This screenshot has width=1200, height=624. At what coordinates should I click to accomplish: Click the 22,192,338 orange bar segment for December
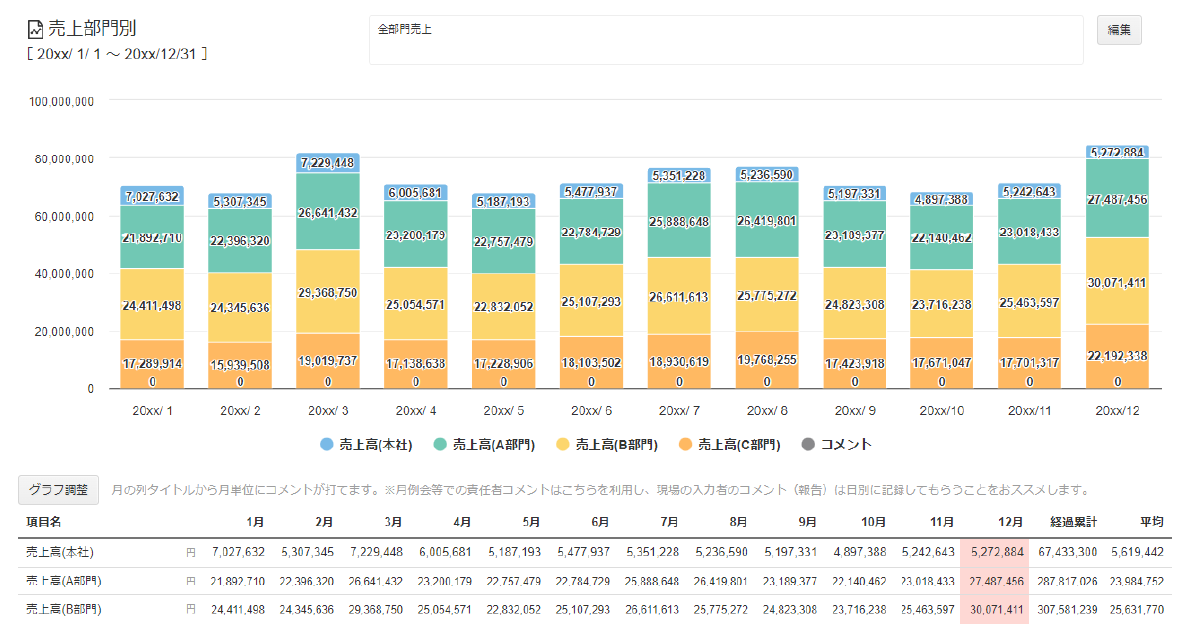point(1117,357)
